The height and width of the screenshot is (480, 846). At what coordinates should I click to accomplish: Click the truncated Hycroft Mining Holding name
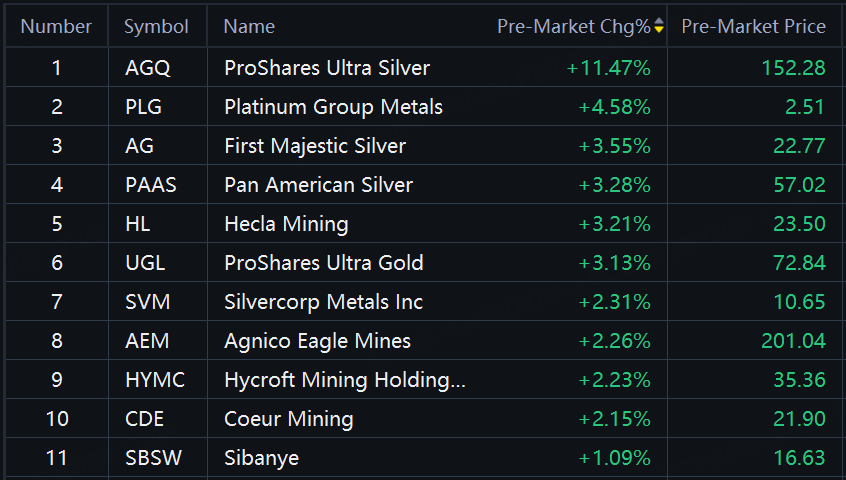(345, 380)
